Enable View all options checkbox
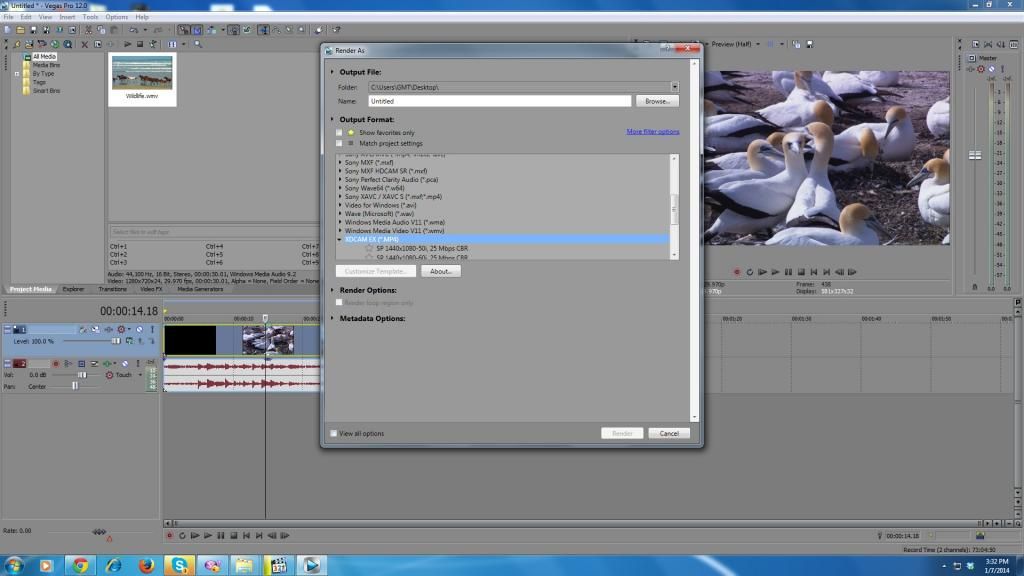 tap(334, 433)
